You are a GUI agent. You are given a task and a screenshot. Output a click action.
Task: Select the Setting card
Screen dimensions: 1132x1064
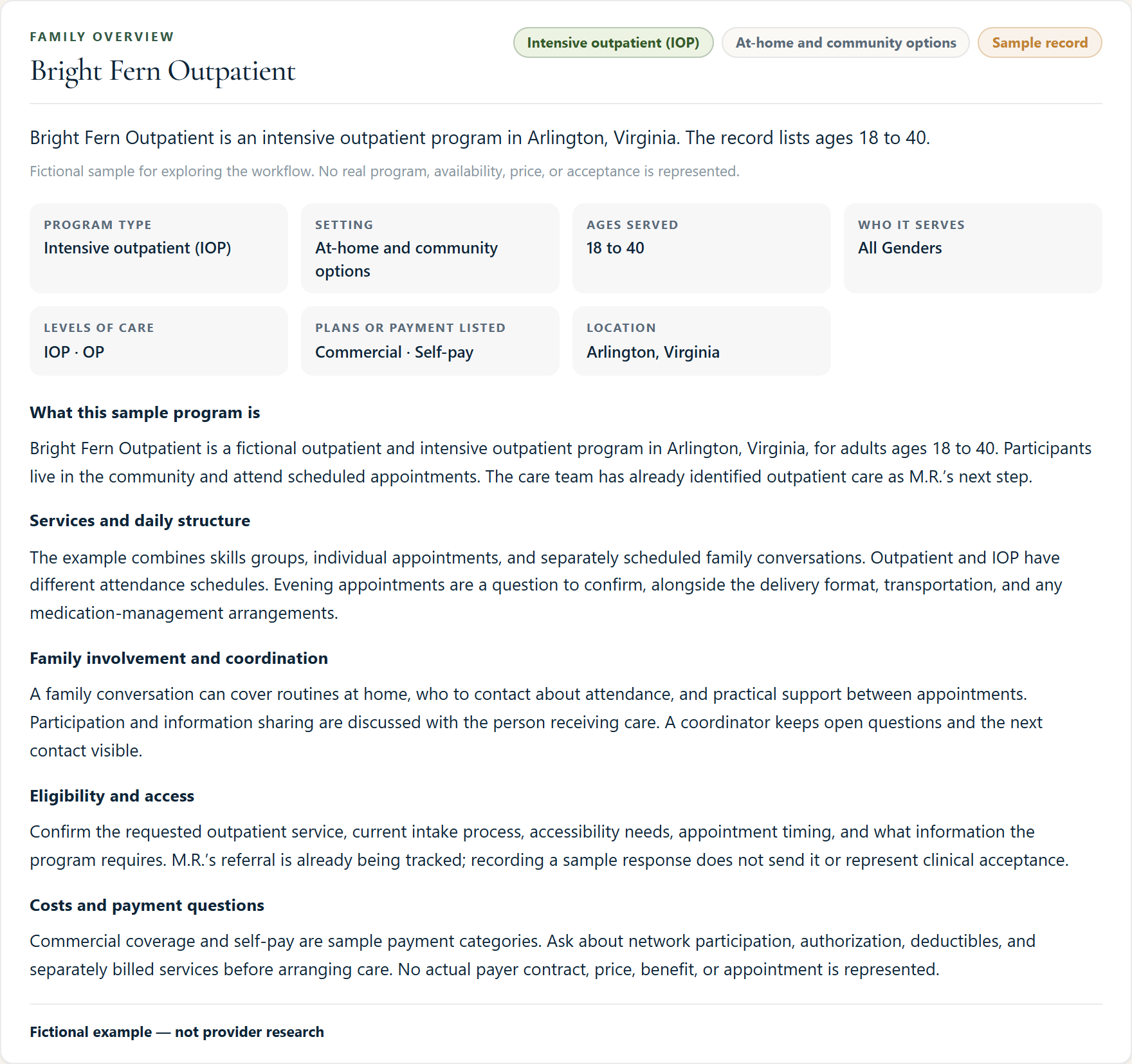(x=430, y=248)
